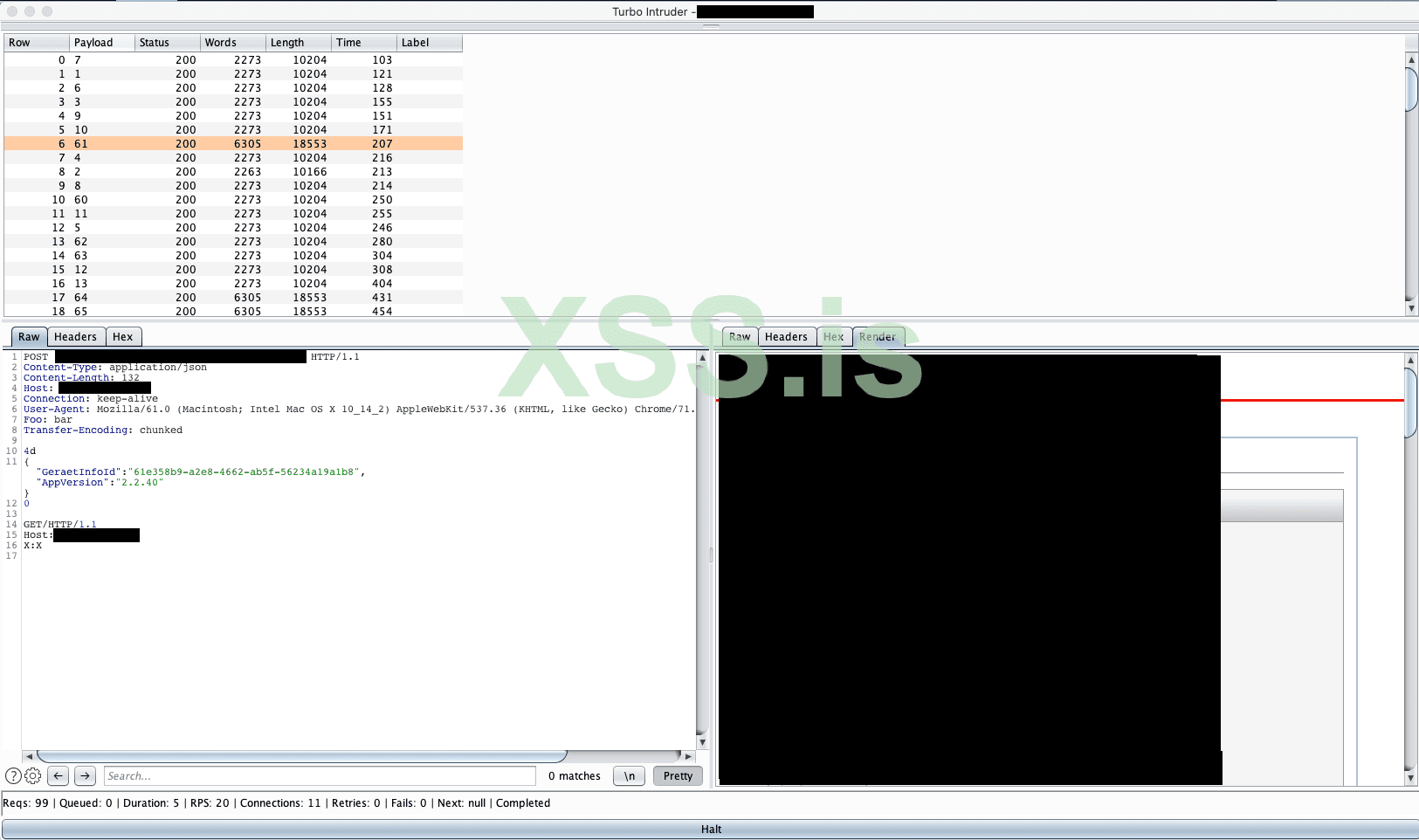Click request editor horizontal scrollbar thumb
The width and height of the screenshot is (1419, 840).
(x=302, y=756)
